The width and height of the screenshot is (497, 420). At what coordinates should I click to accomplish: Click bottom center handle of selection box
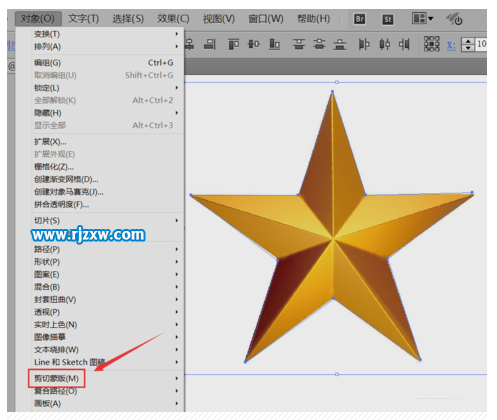tap(337, 374)
